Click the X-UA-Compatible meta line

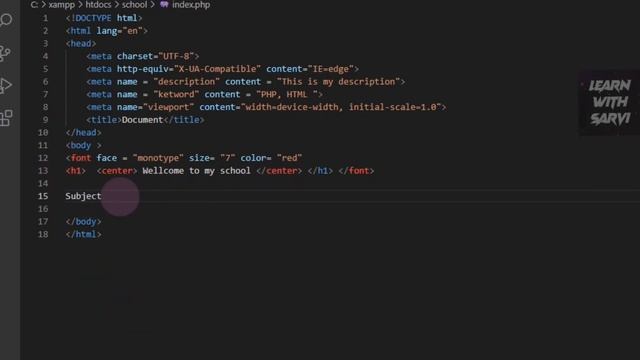[x=222, y=69]
